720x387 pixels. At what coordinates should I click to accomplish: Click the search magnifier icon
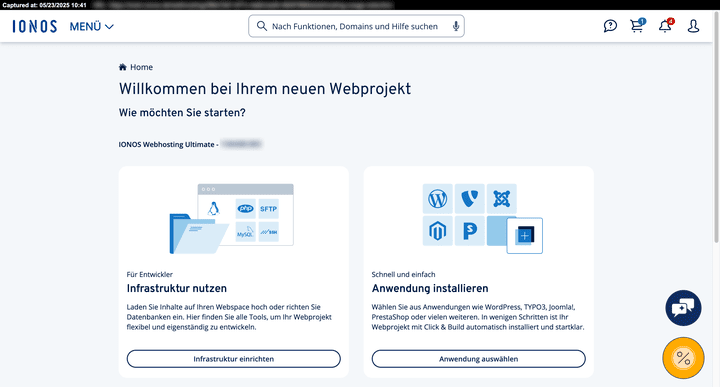[x=262, y=26]
